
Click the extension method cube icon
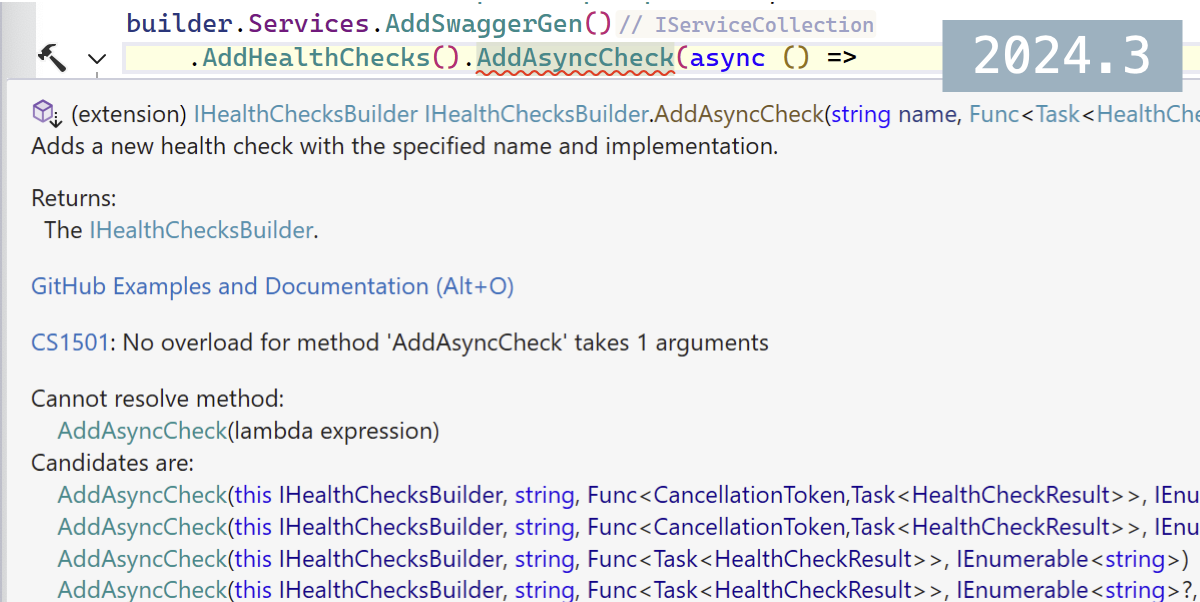point(46,113)
